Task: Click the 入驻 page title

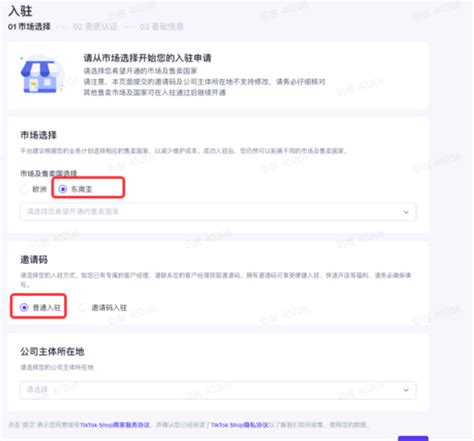Action: click(20, 11)
